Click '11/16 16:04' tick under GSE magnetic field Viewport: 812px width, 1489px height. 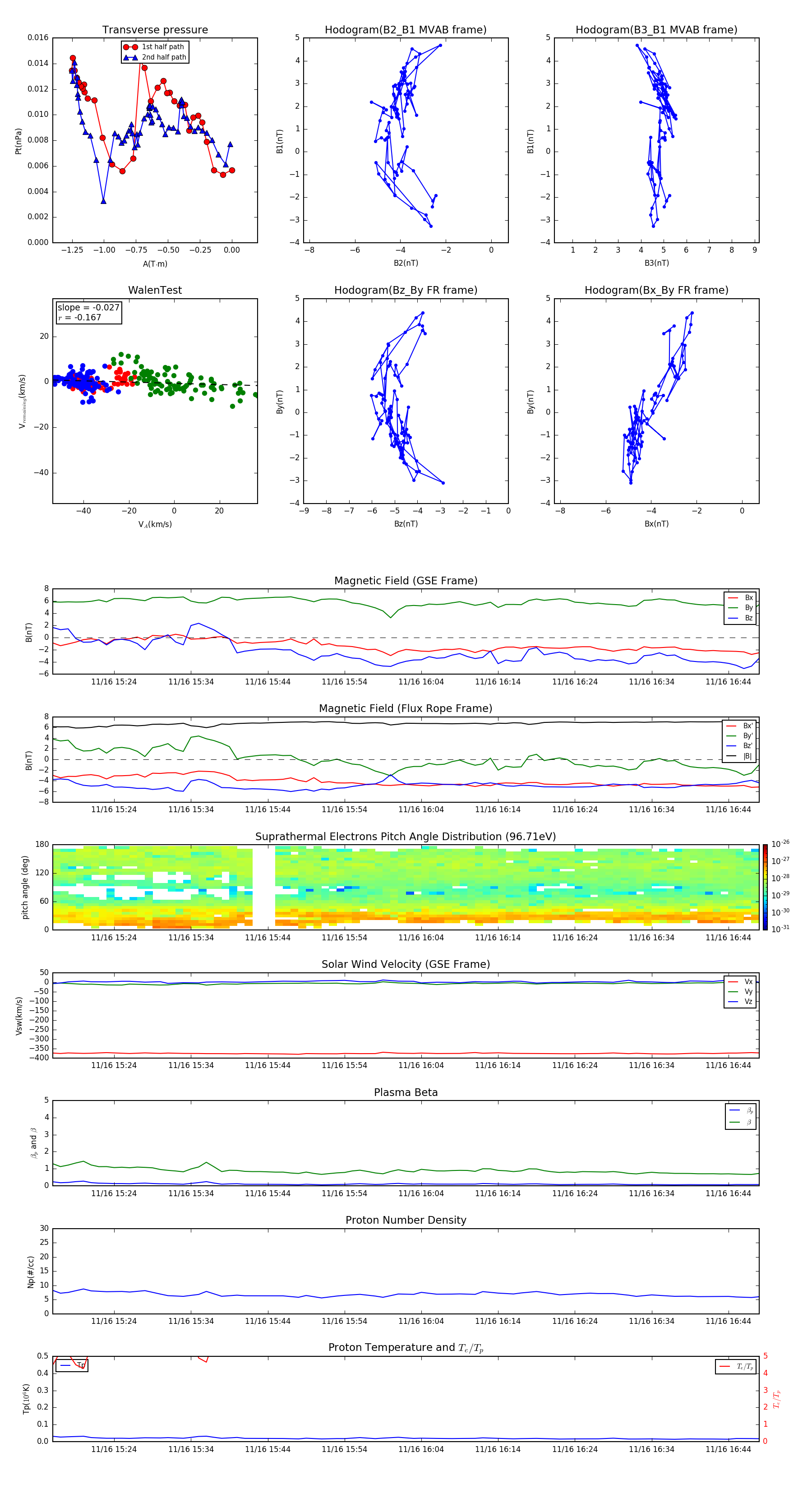[x=421, y=682]
